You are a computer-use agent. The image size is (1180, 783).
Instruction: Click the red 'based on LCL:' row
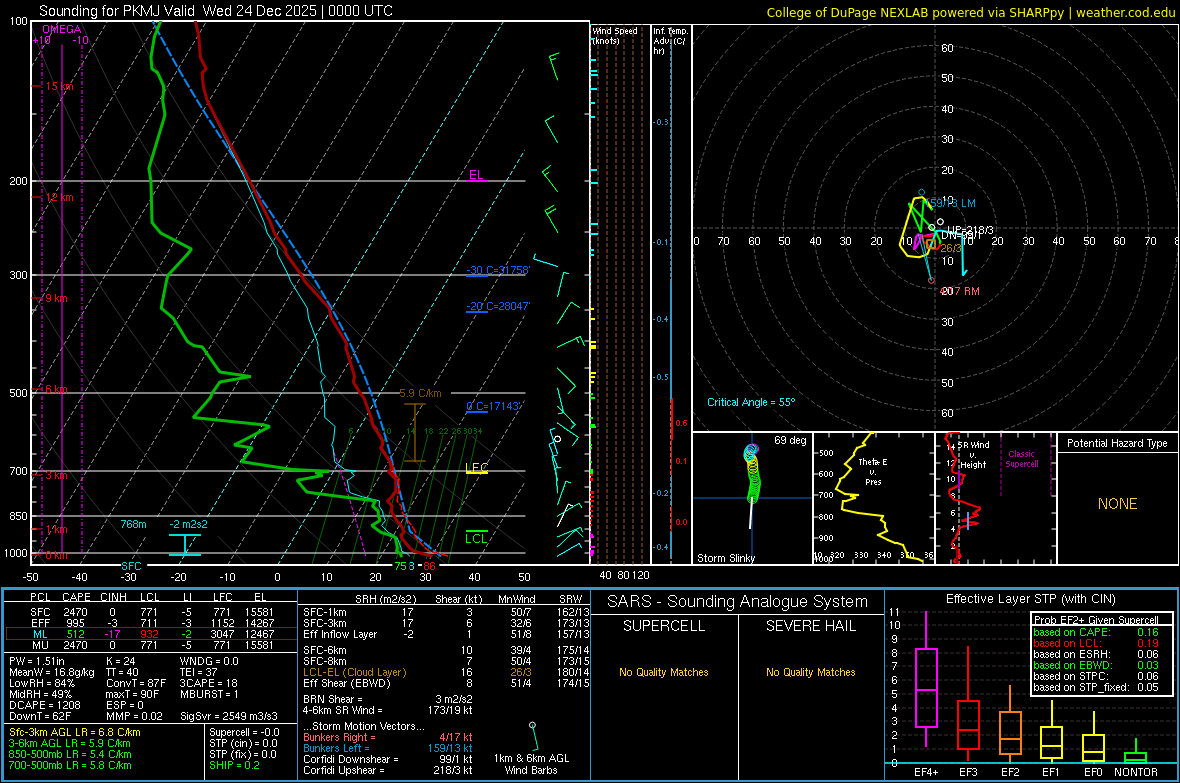(x=1096, y=643)
